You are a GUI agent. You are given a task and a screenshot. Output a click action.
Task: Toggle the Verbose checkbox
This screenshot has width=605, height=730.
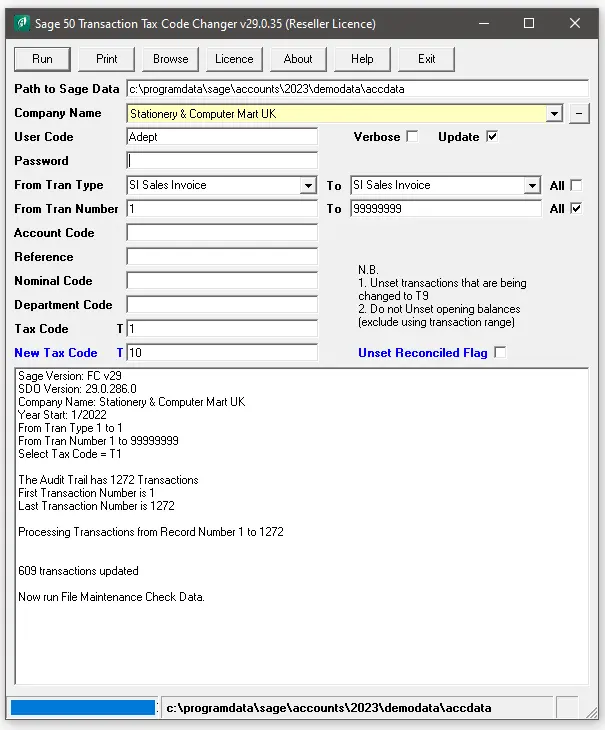(x=412, y=136)
